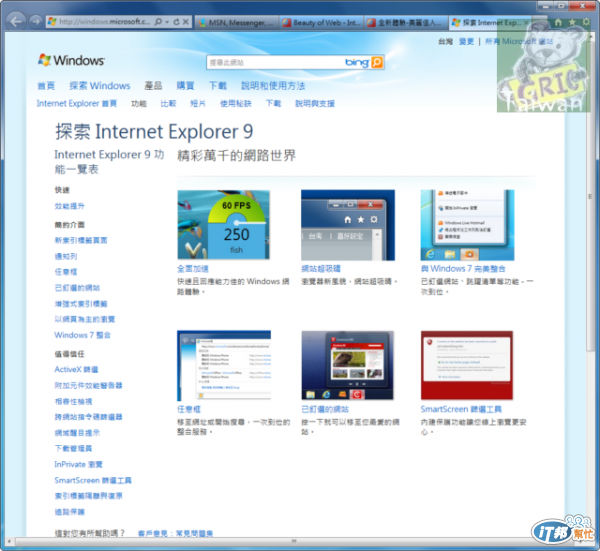The width and height of the screenshot is (600, 551).
Task: Open the 購買 navigation item
Action: [x=185, y=86]
